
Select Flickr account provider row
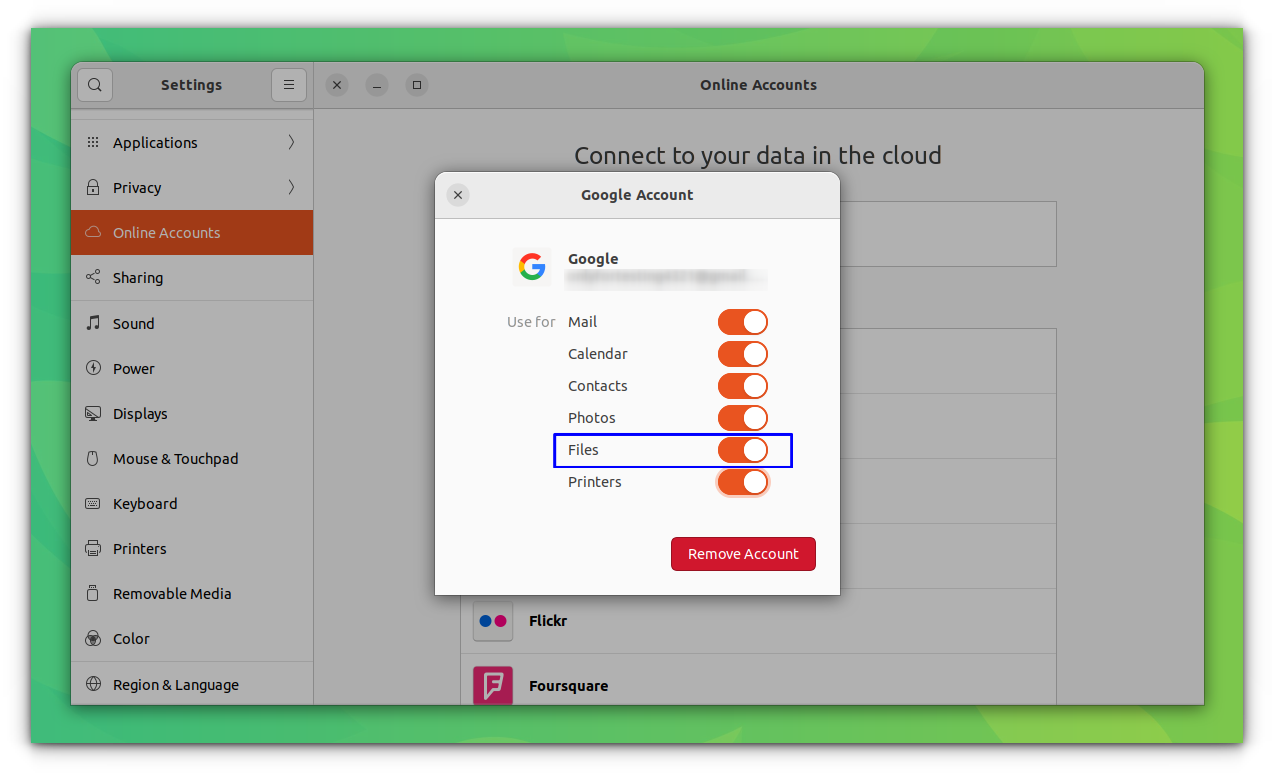(x=758, y=621)
